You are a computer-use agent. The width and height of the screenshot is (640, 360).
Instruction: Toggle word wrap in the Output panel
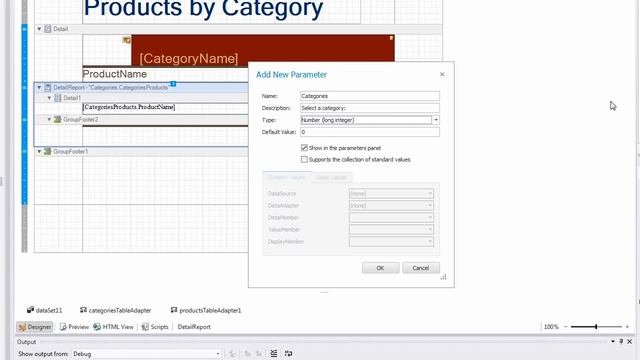(289, 353)
